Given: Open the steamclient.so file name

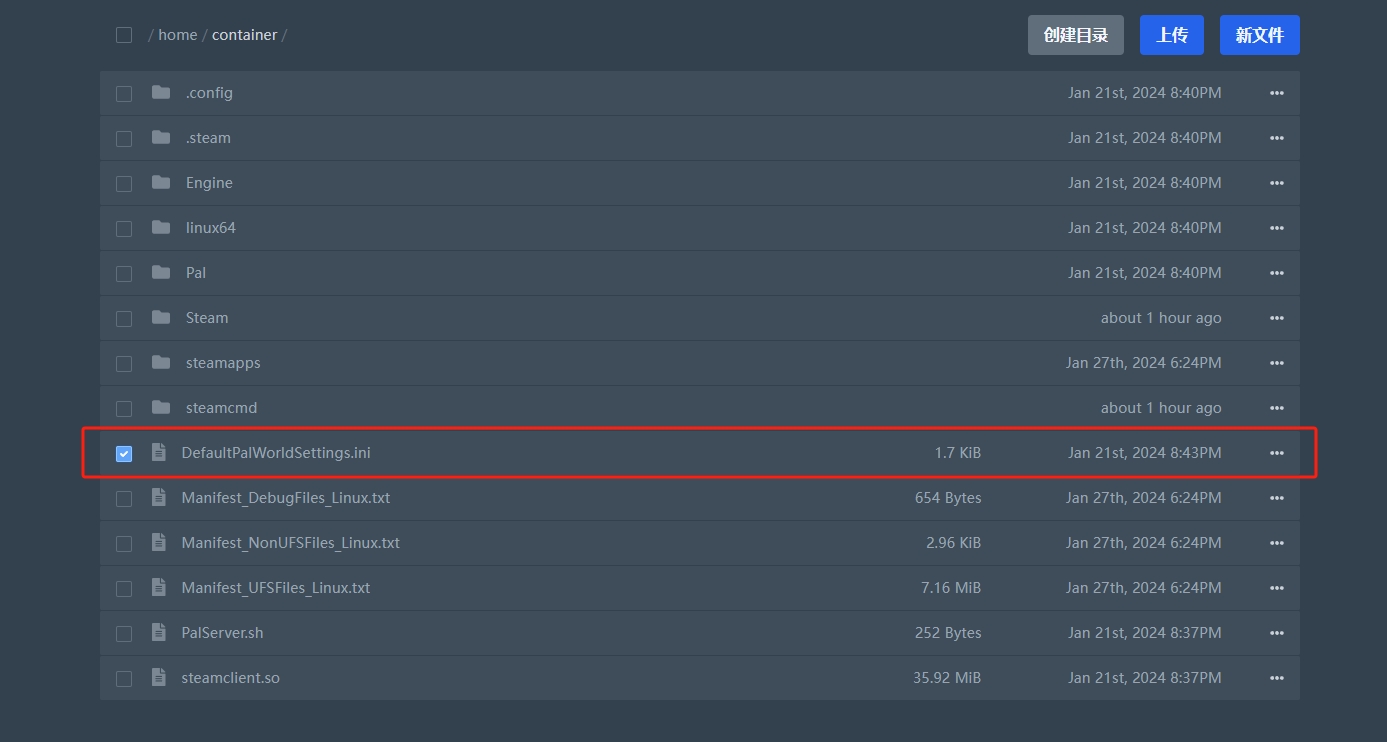Looking at the screenshot, I should point(230,677).
